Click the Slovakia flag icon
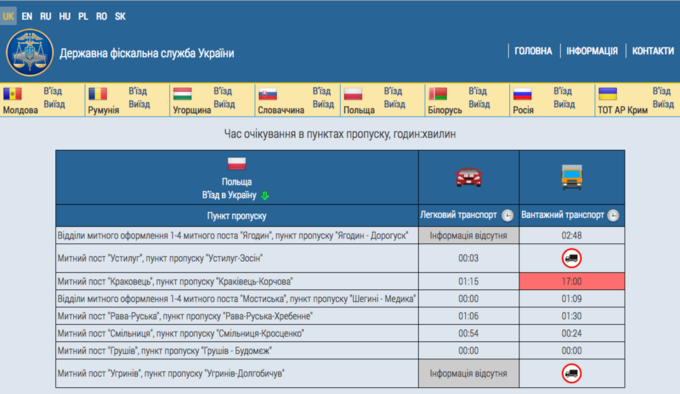 [x=268, y=94]
